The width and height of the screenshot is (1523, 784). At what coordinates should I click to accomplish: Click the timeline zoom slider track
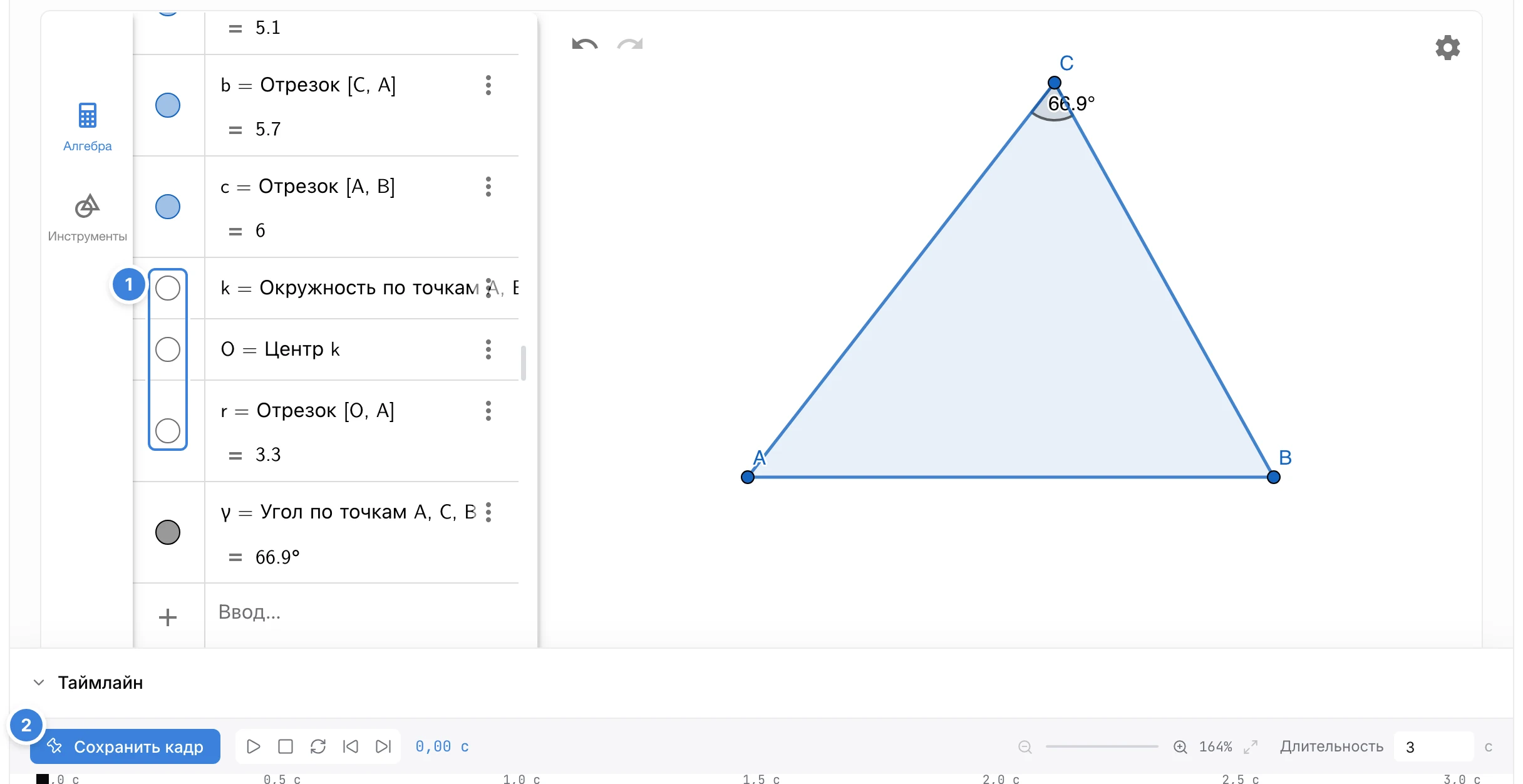(x=1102, y=746)
